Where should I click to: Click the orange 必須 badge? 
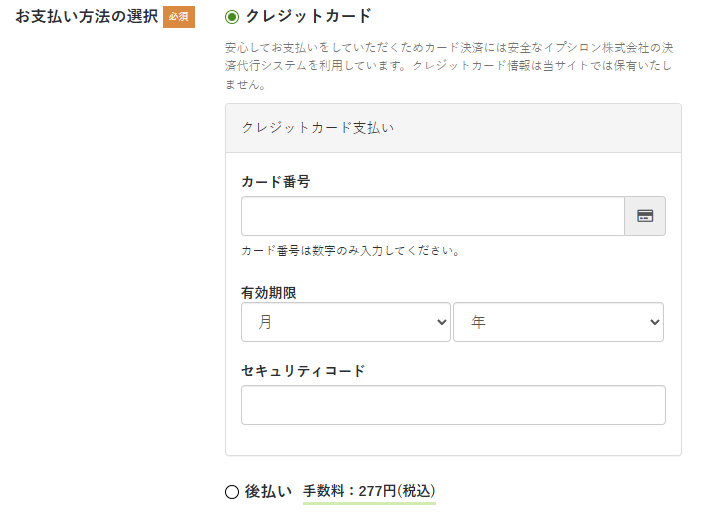tap(179, 17)
